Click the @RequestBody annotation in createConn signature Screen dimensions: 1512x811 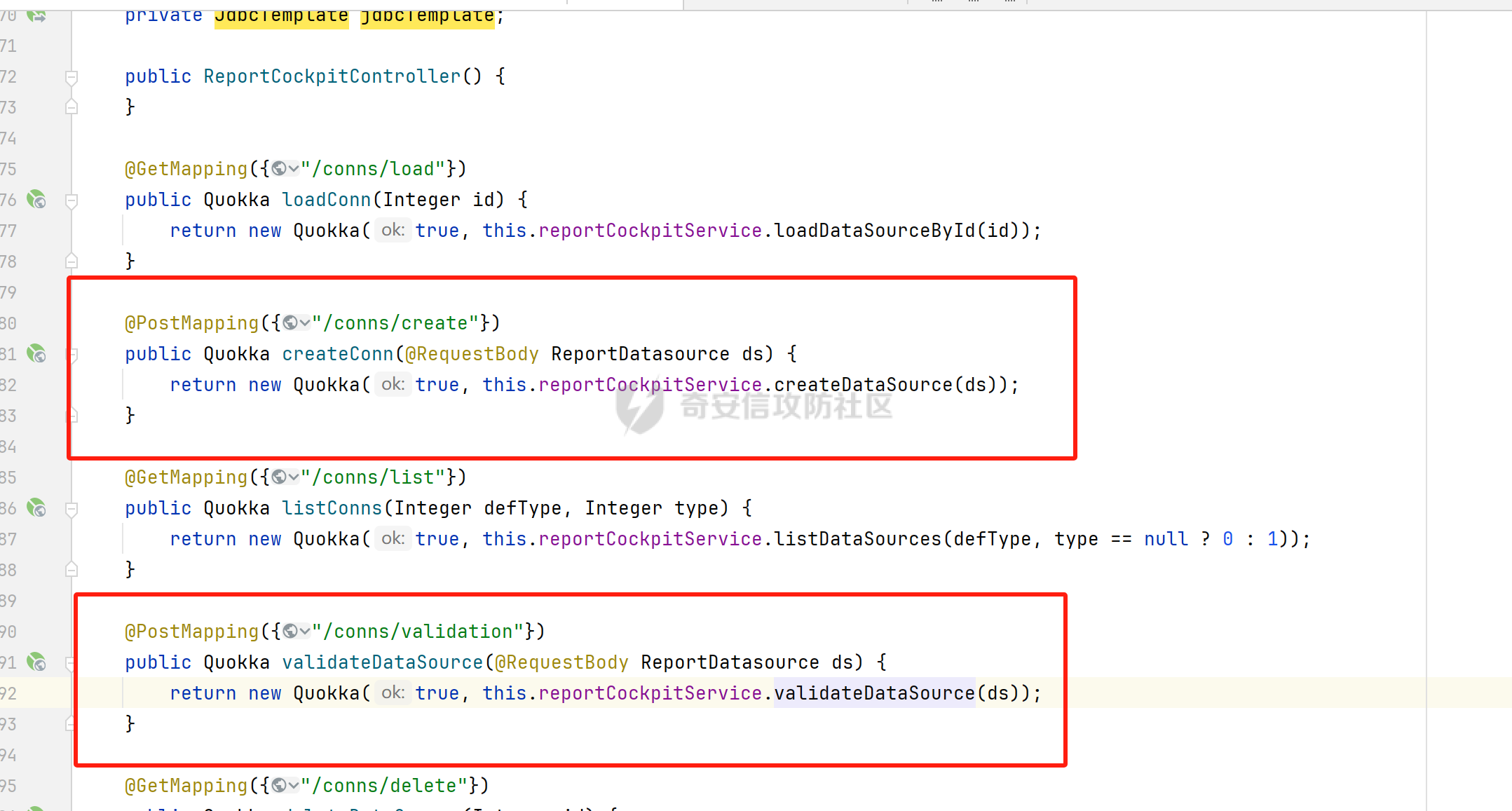coord(472,354)
